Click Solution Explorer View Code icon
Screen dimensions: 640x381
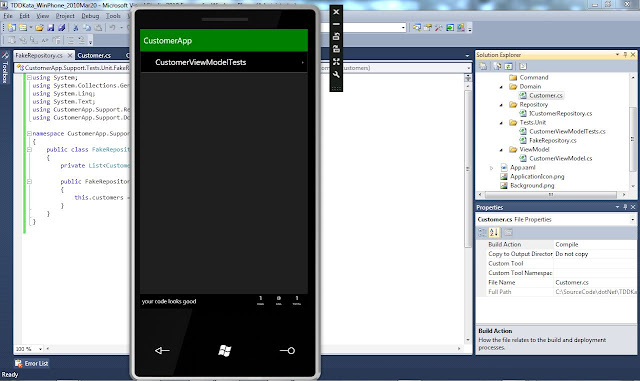tap(523, 66)
